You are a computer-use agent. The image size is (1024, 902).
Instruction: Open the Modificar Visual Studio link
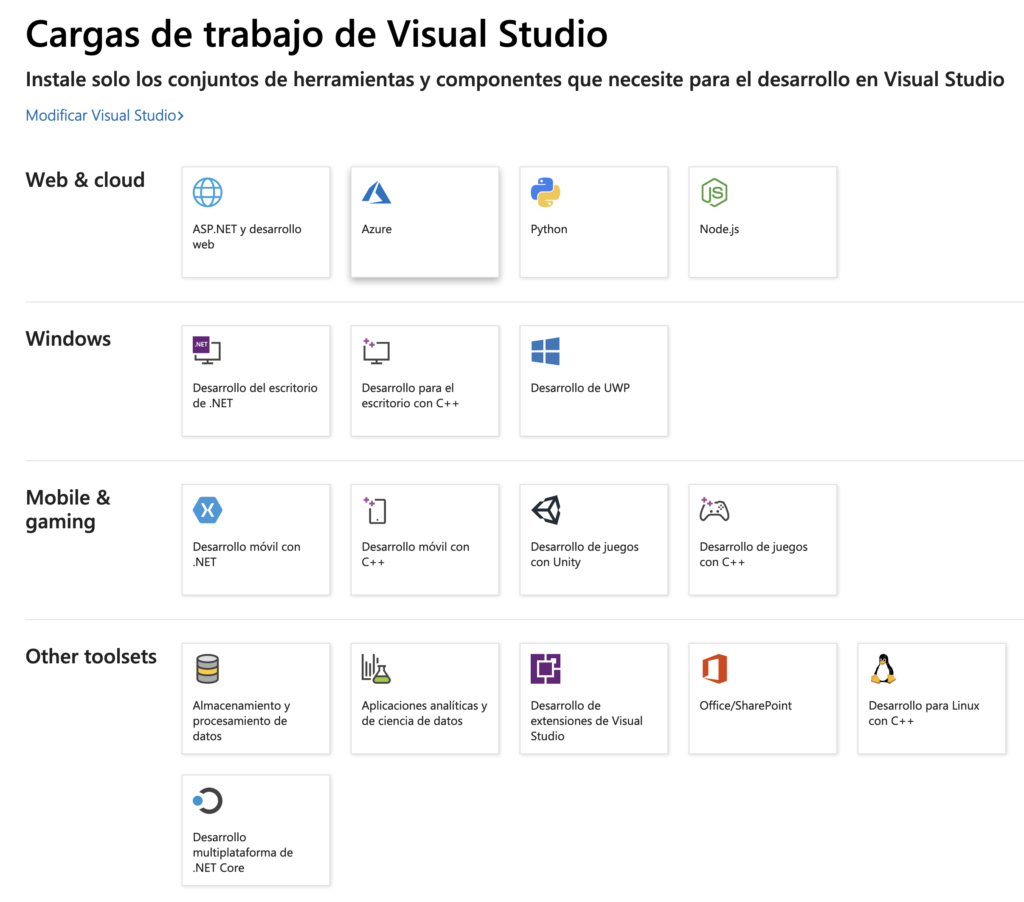104,116
